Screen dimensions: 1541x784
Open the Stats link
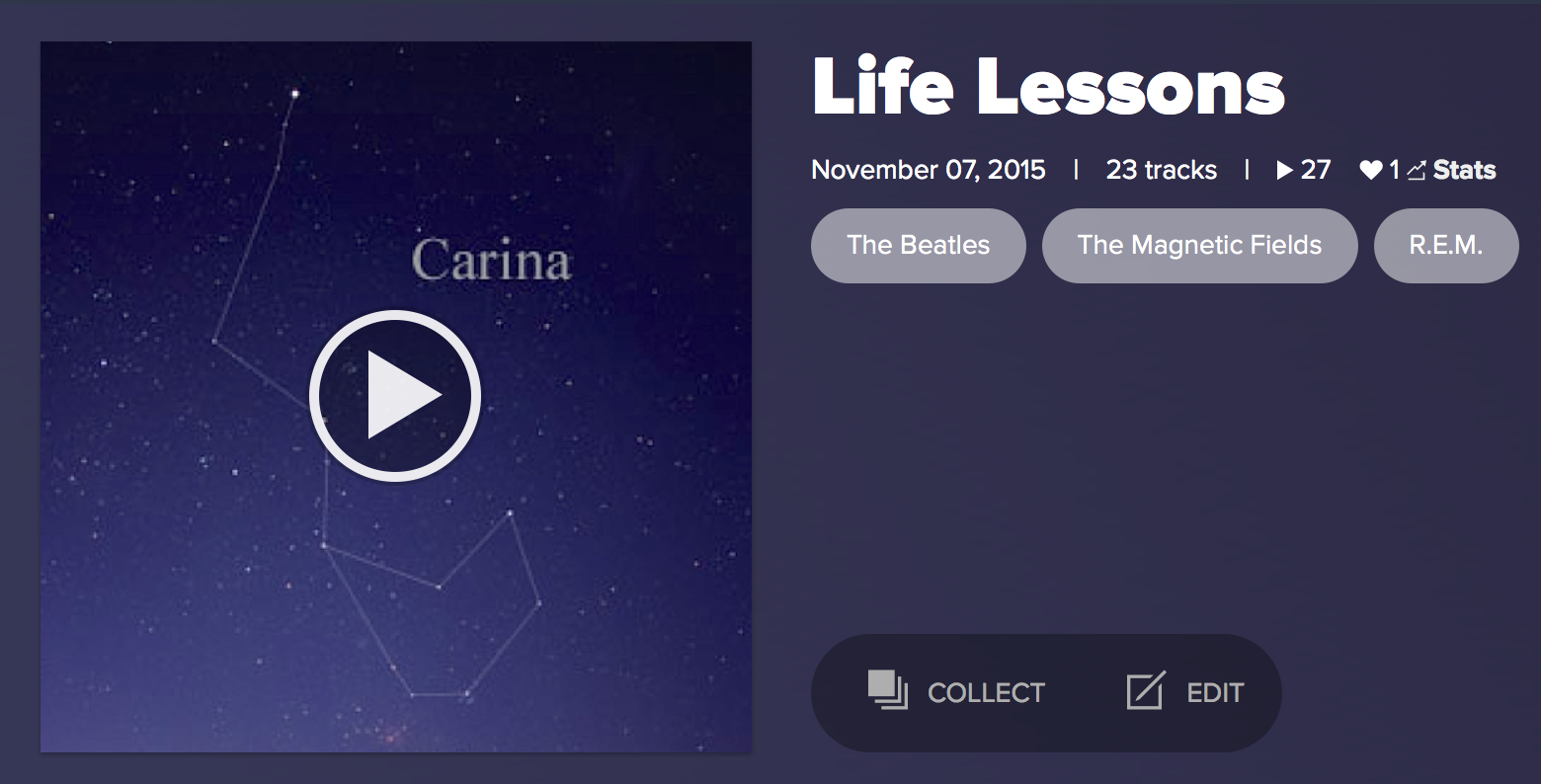coord(1464,170)
